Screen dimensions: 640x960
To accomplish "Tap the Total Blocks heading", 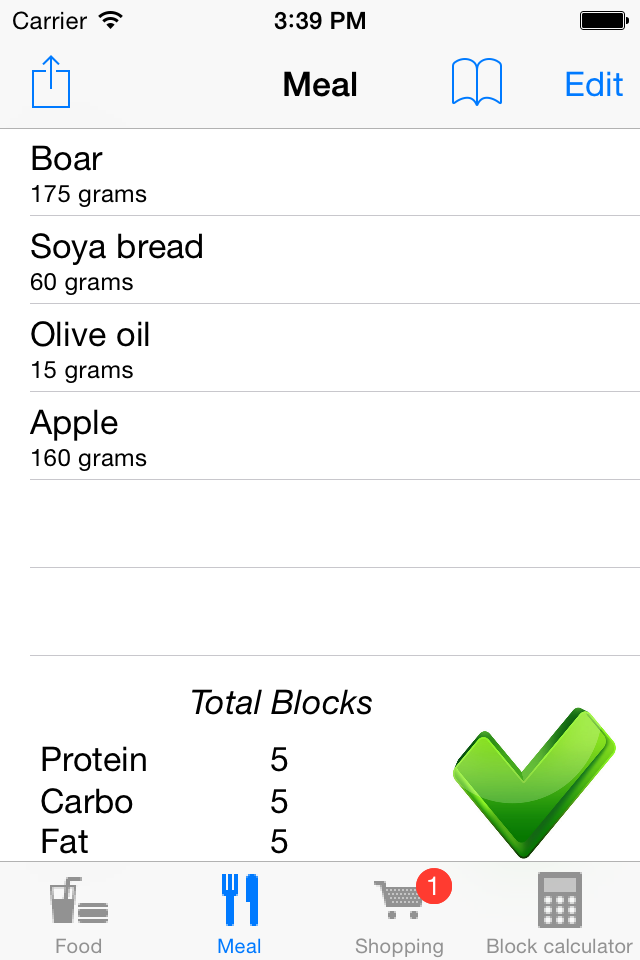I will click(281, 702).
